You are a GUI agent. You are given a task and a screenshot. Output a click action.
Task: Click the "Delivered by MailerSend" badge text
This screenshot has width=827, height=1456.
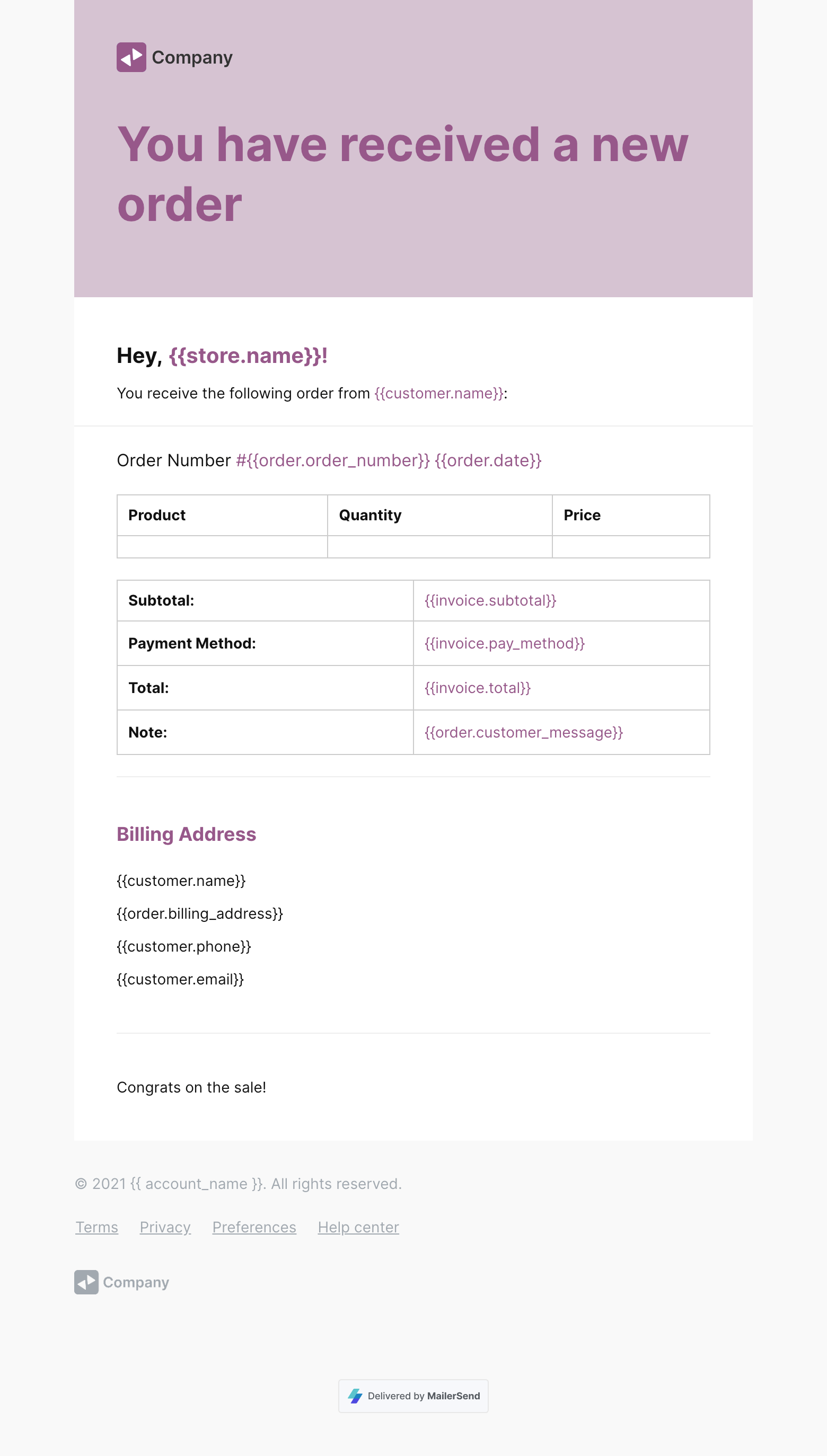point(423,1396)
